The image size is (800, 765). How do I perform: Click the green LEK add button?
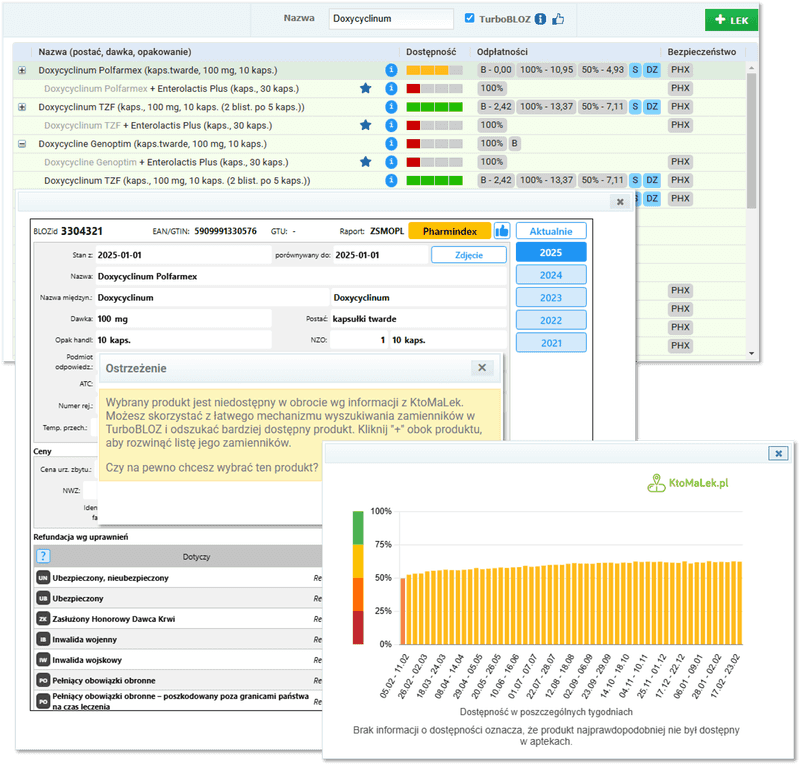coord(731,19)
